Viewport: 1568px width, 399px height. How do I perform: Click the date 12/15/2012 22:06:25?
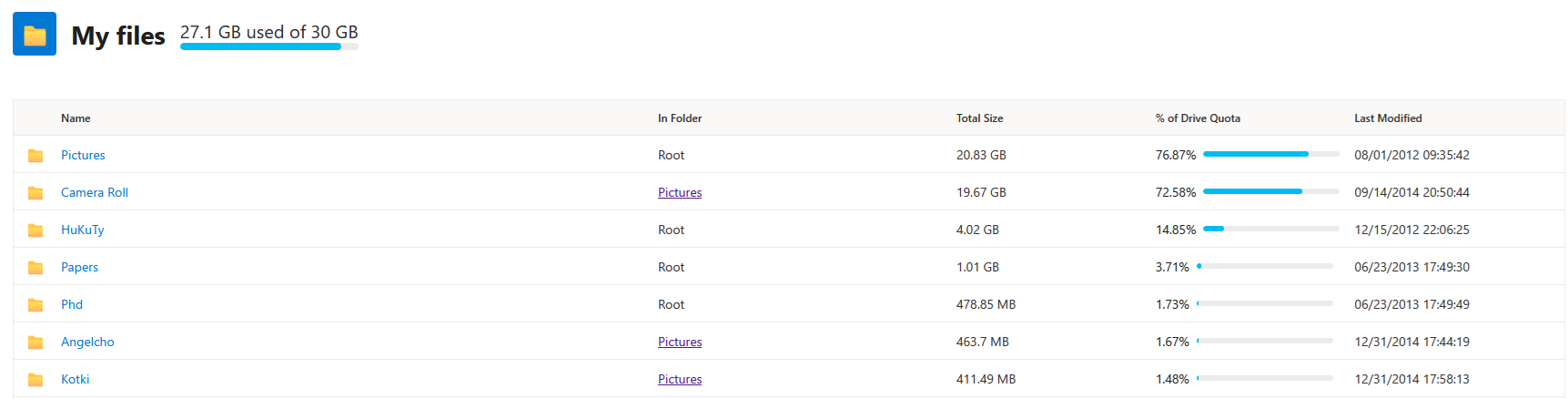click(1411, 230)
